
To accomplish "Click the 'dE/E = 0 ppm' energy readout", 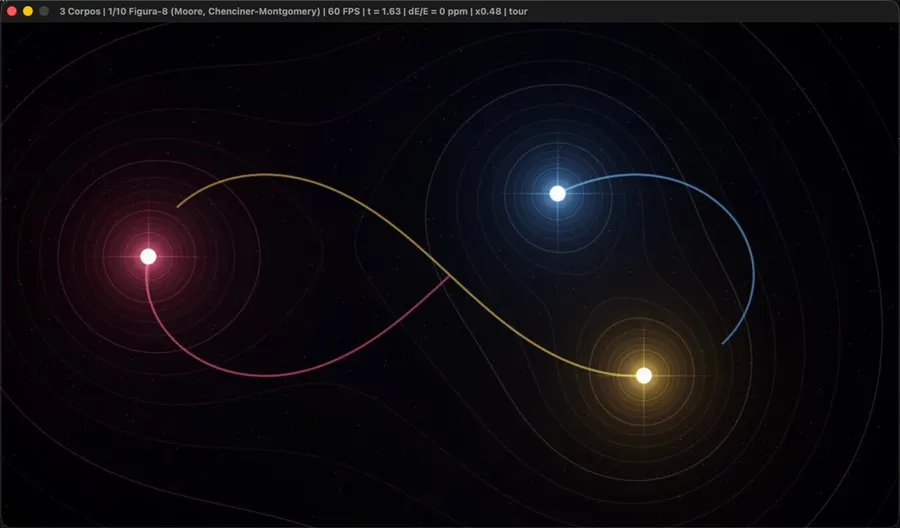I will pyautogui.click(x=438, y=11).
